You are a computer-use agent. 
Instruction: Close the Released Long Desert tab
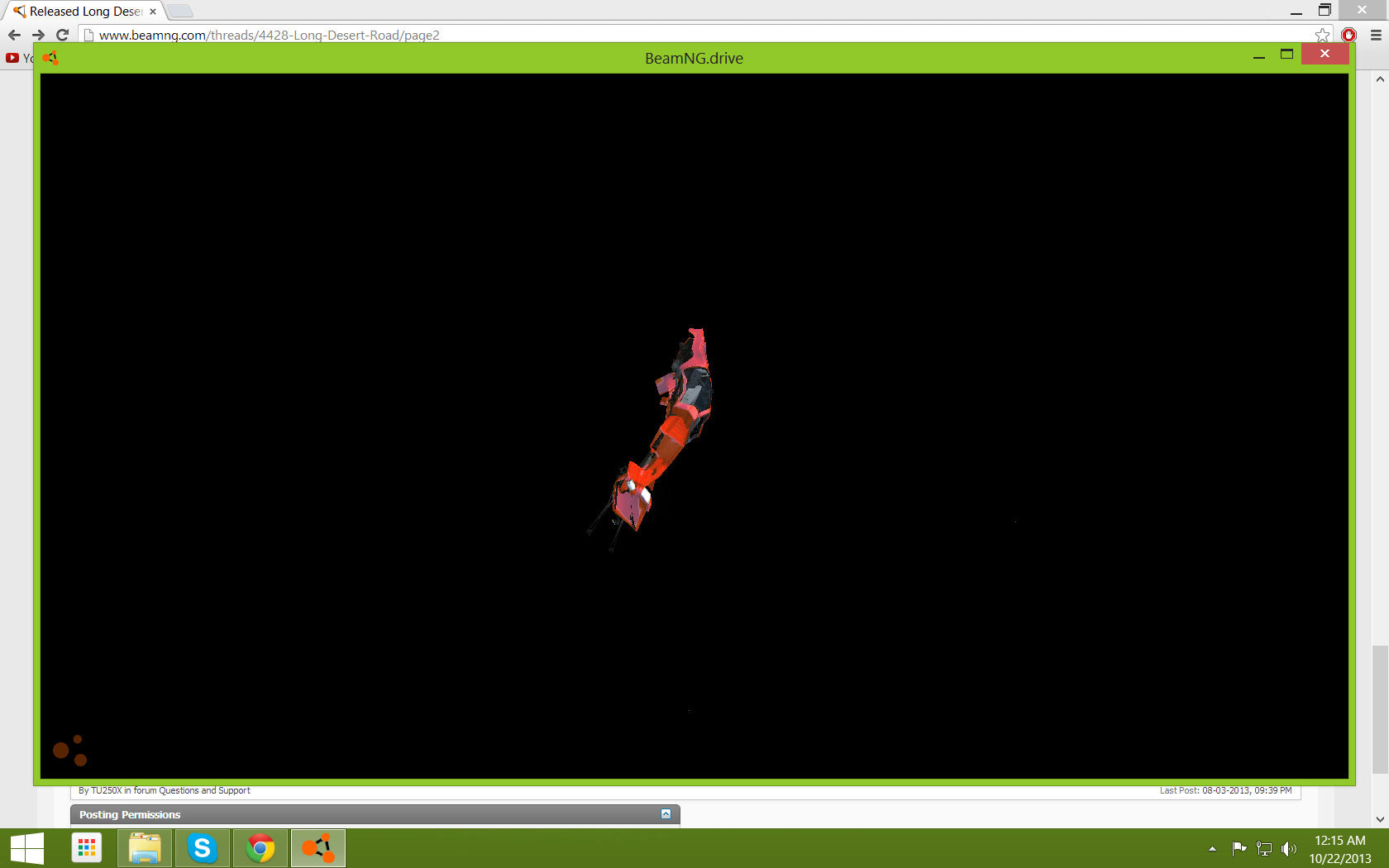153,12
